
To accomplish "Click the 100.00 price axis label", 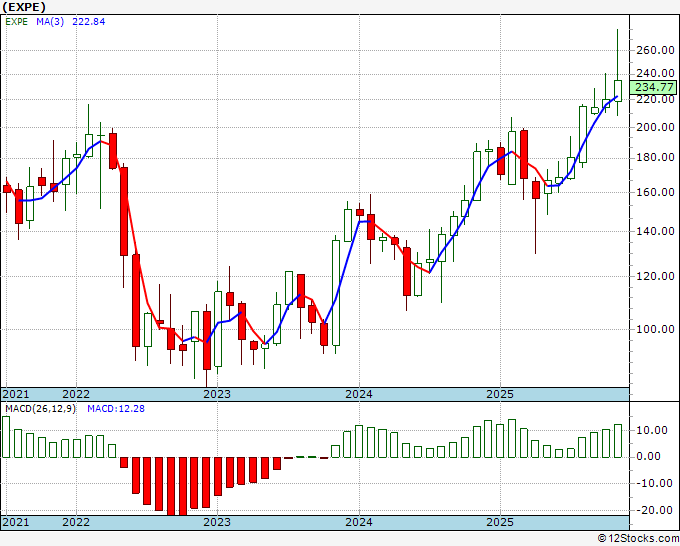I will click(x=655, y=329).
